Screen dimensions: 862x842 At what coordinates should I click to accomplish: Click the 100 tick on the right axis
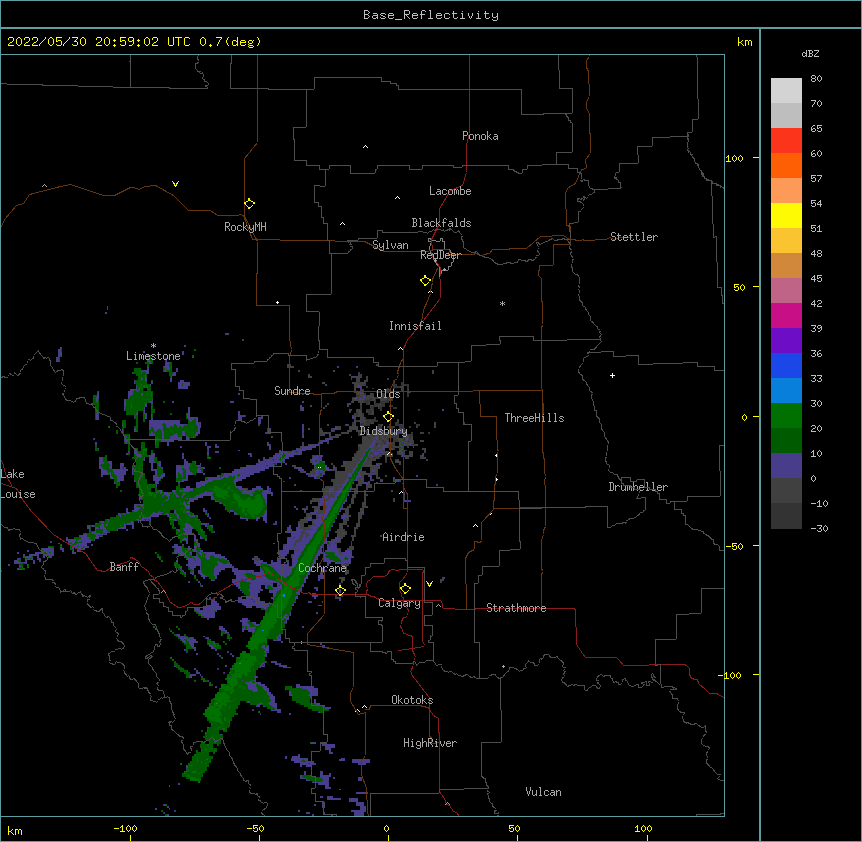734,158
